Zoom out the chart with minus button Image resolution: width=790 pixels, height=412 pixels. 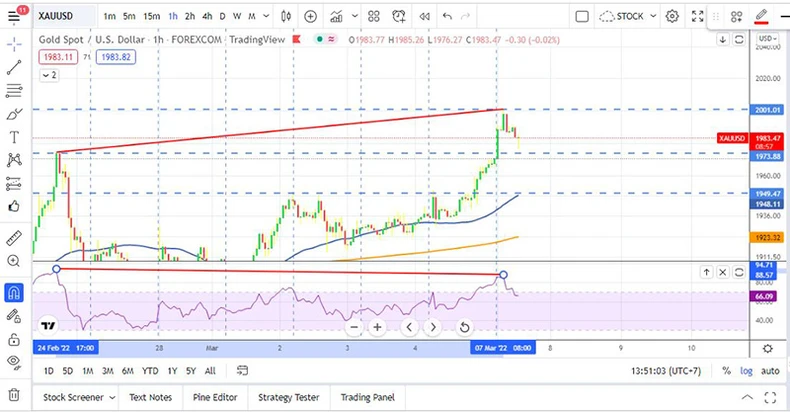[x=354, y=327]
